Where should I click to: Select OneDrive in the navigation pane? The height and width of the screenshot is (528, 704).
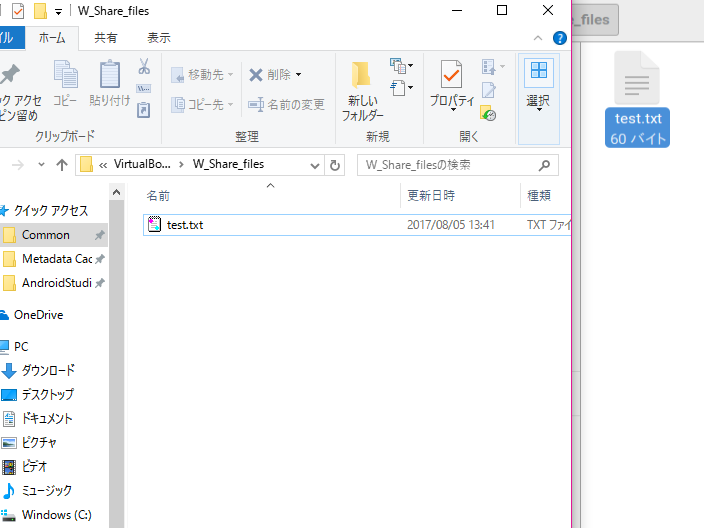click(x=38, y=315)
